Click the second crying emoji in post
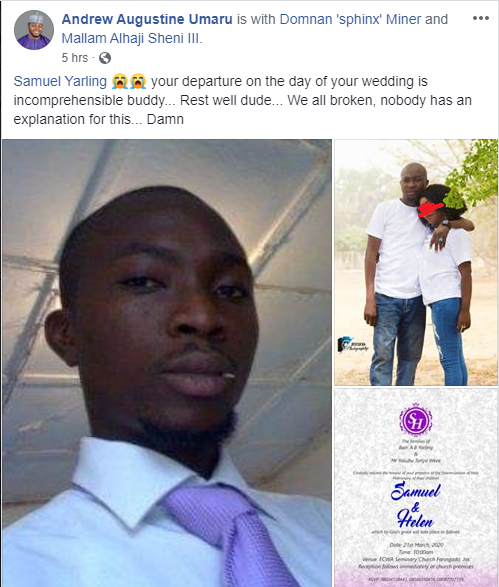Viewport: 499px width, 587px height. (x=138, y=81)
